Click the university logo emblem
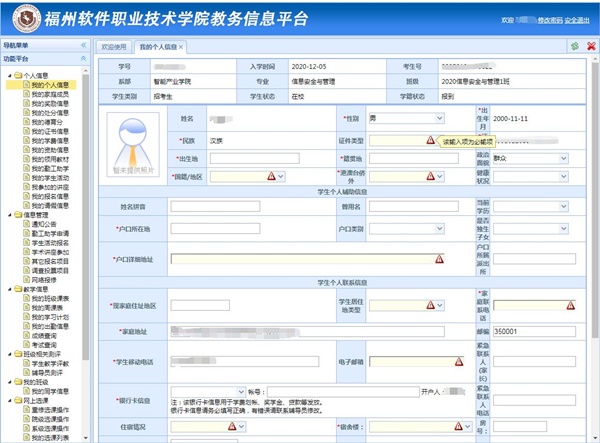The image size is (600, 443). 22,17
